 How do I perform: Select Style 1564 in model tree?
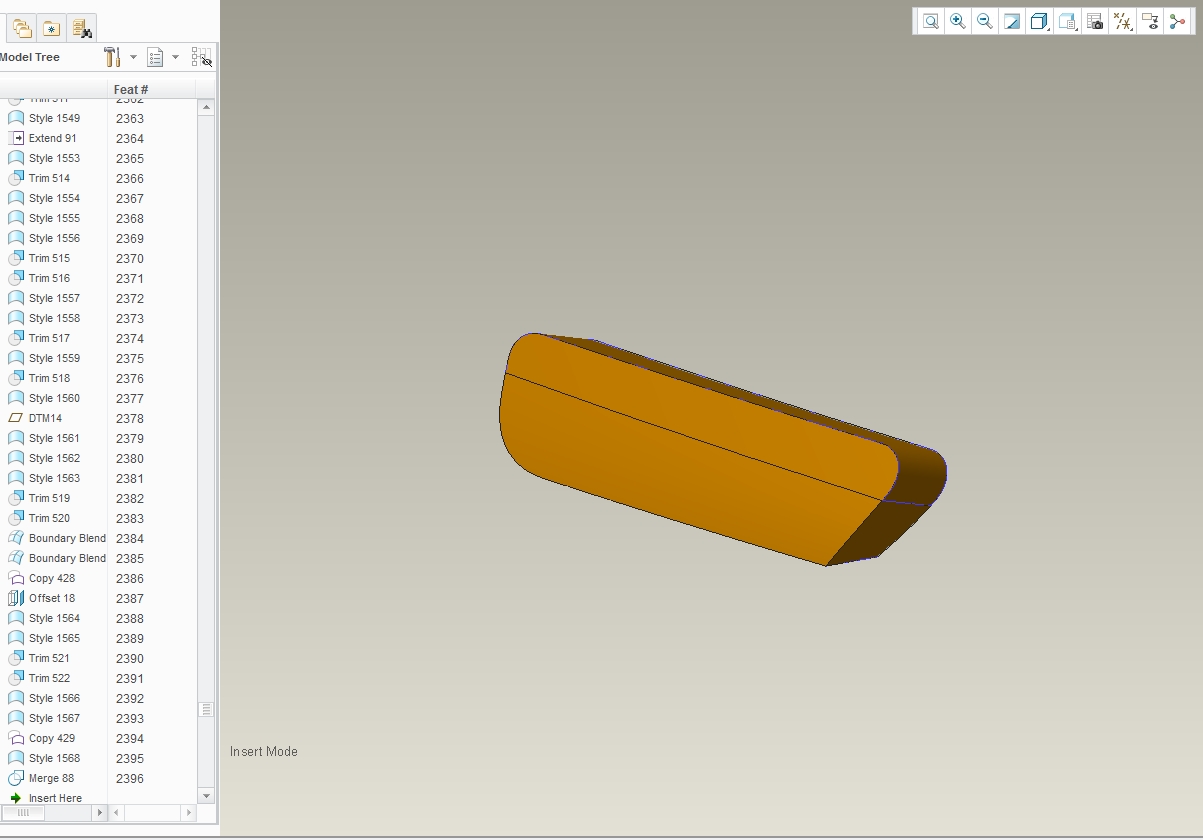pos(54,618)
